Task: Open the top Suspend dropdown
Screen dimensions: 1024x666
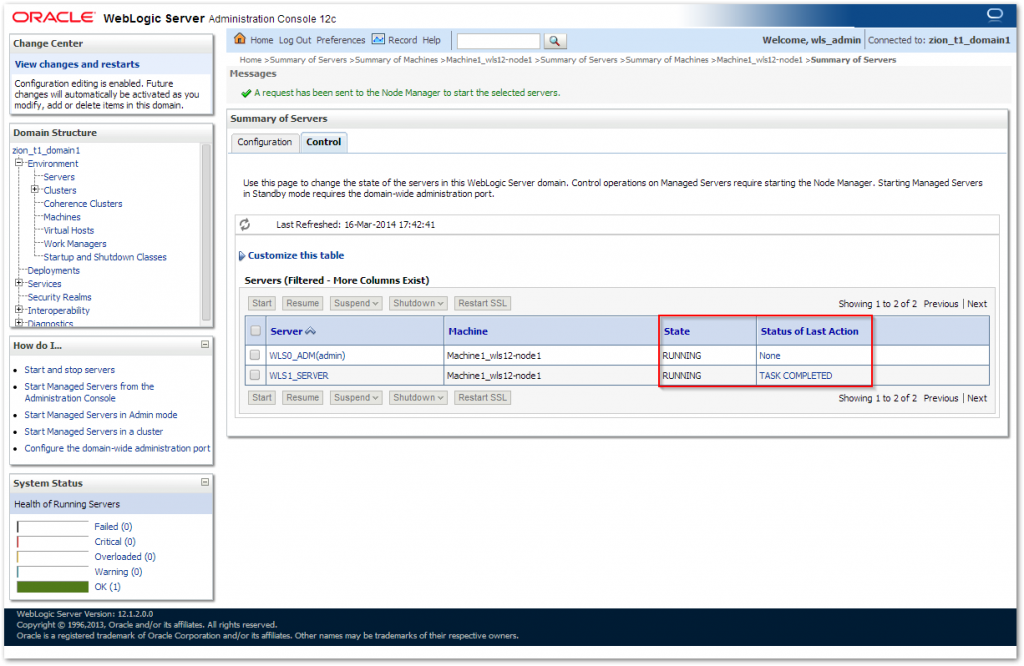Action: tap(356, 303)
